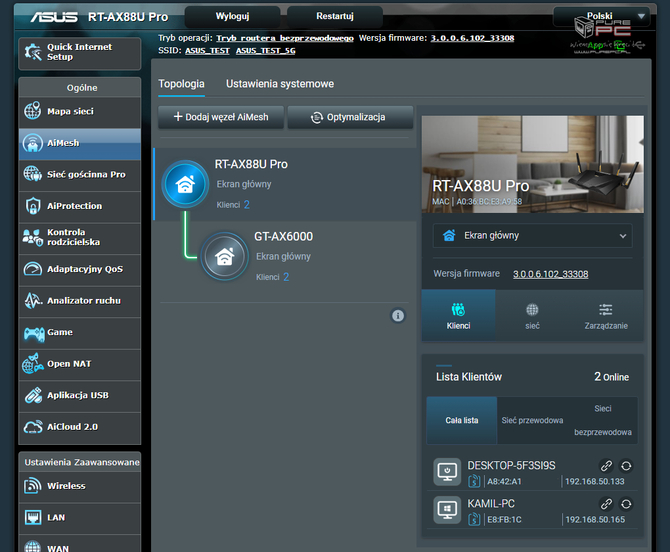The image size is (670, 552).
Task: Select the Sieci bezprzewodowa filter
Action: point(603,420)
